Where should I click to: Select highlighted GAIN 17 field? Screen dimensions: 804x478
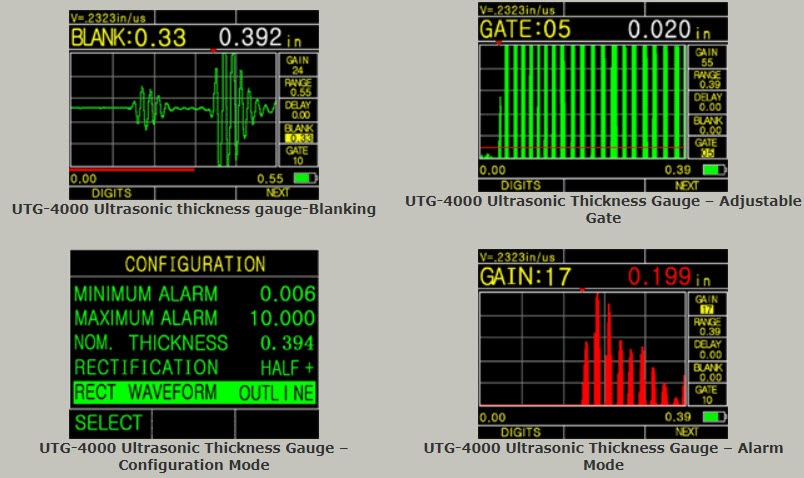(707, 304)
